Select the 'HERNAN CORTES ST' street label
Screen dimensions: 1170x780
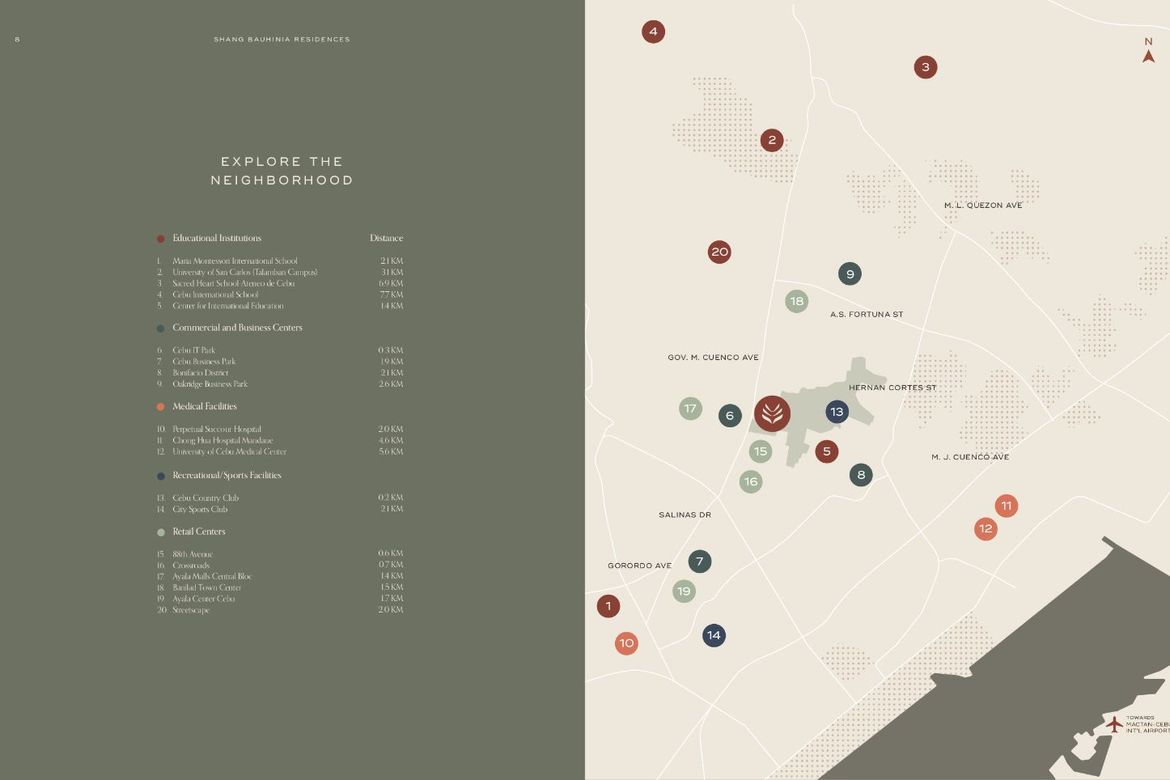[892, 387]
